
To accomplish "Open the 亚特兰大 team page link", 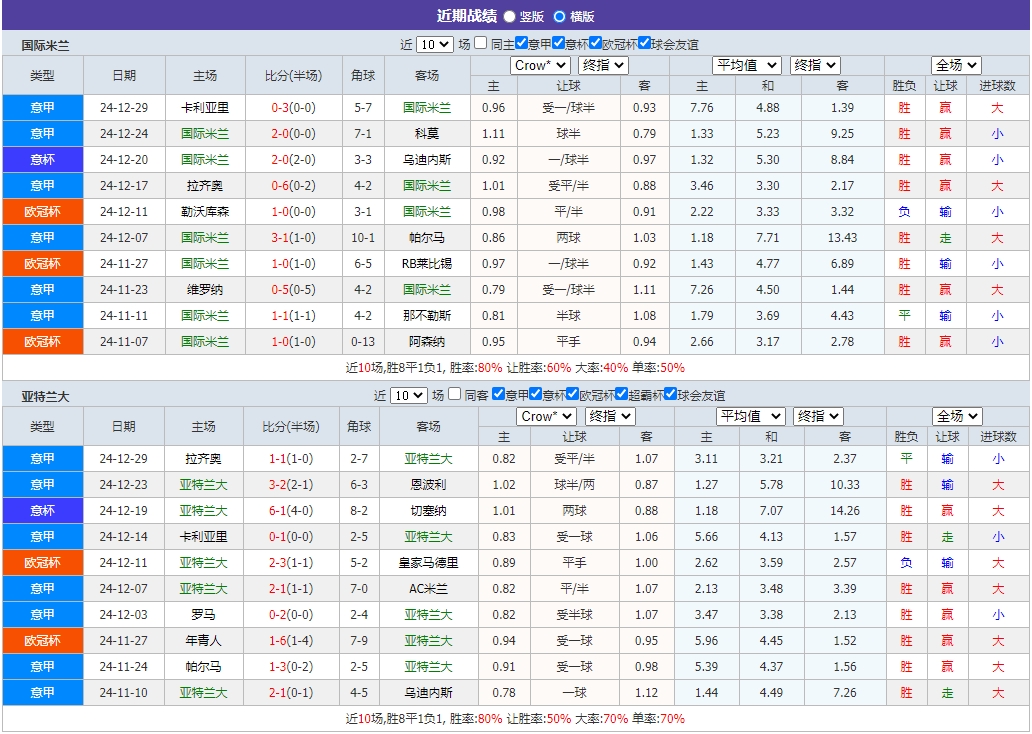I will point(429,459).
